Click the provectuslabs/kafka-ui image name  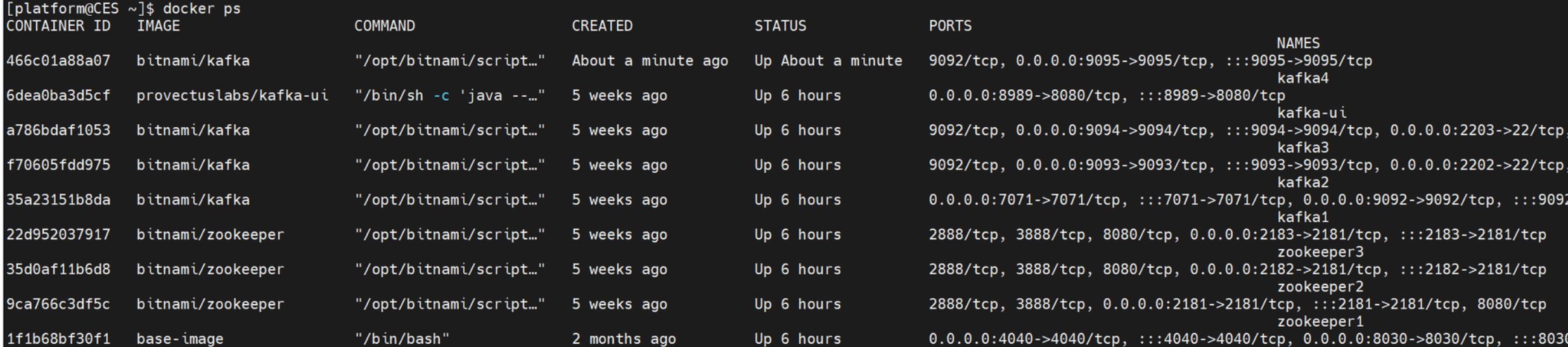coord(233,96)
